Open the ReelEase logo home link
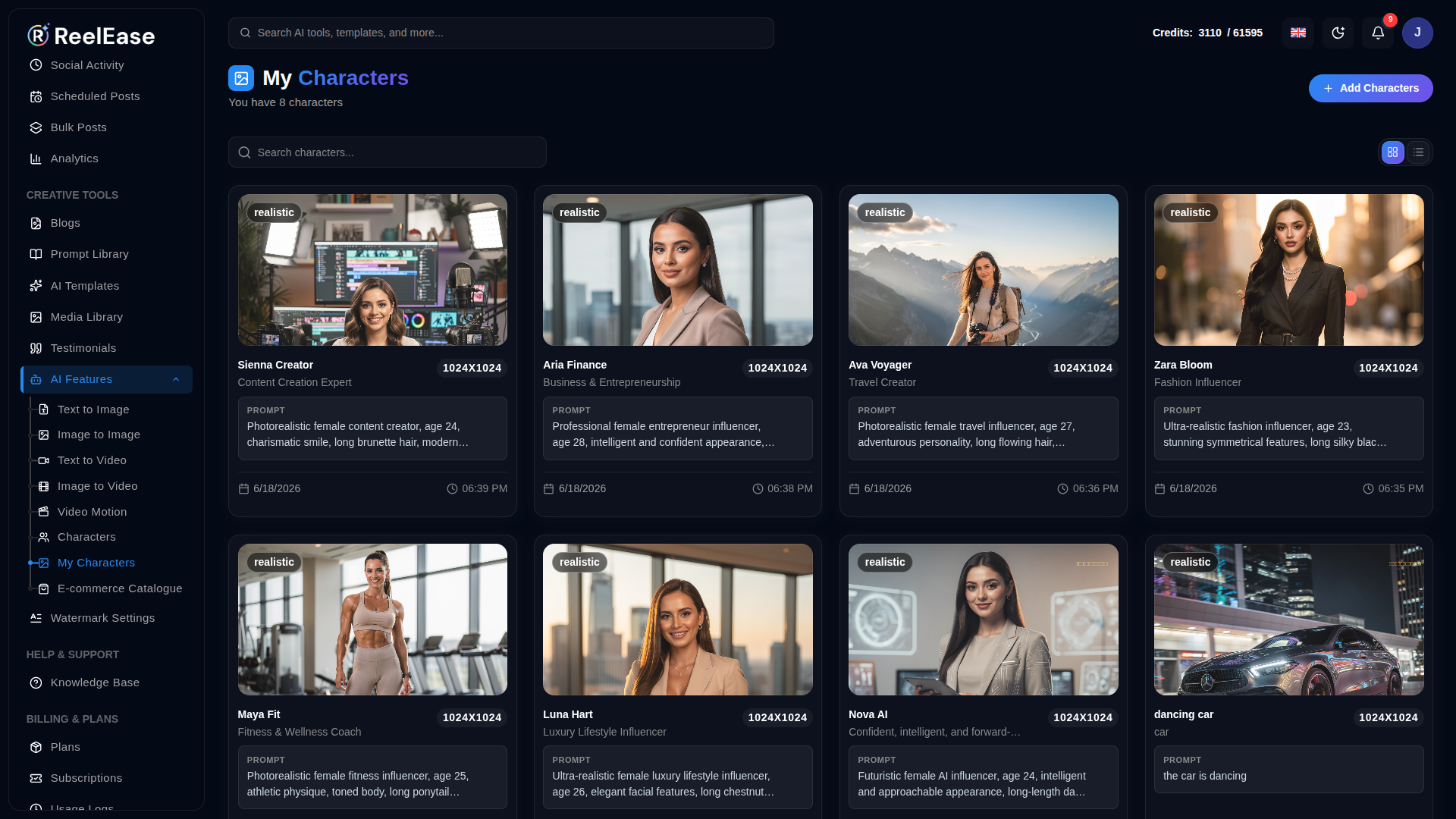 pos(91,35)
